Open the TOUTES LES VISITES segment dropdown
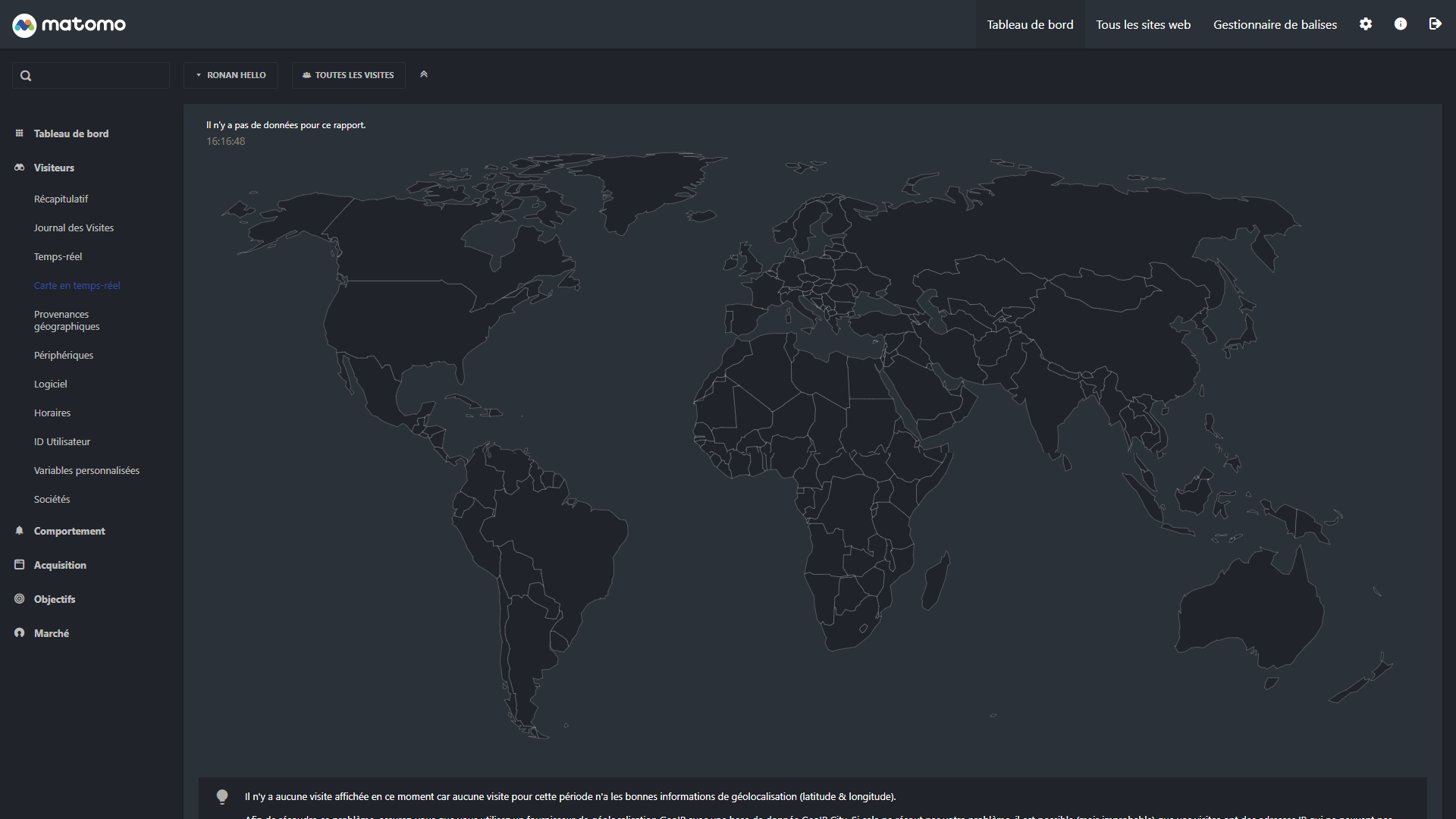 [x=348, y=75]
